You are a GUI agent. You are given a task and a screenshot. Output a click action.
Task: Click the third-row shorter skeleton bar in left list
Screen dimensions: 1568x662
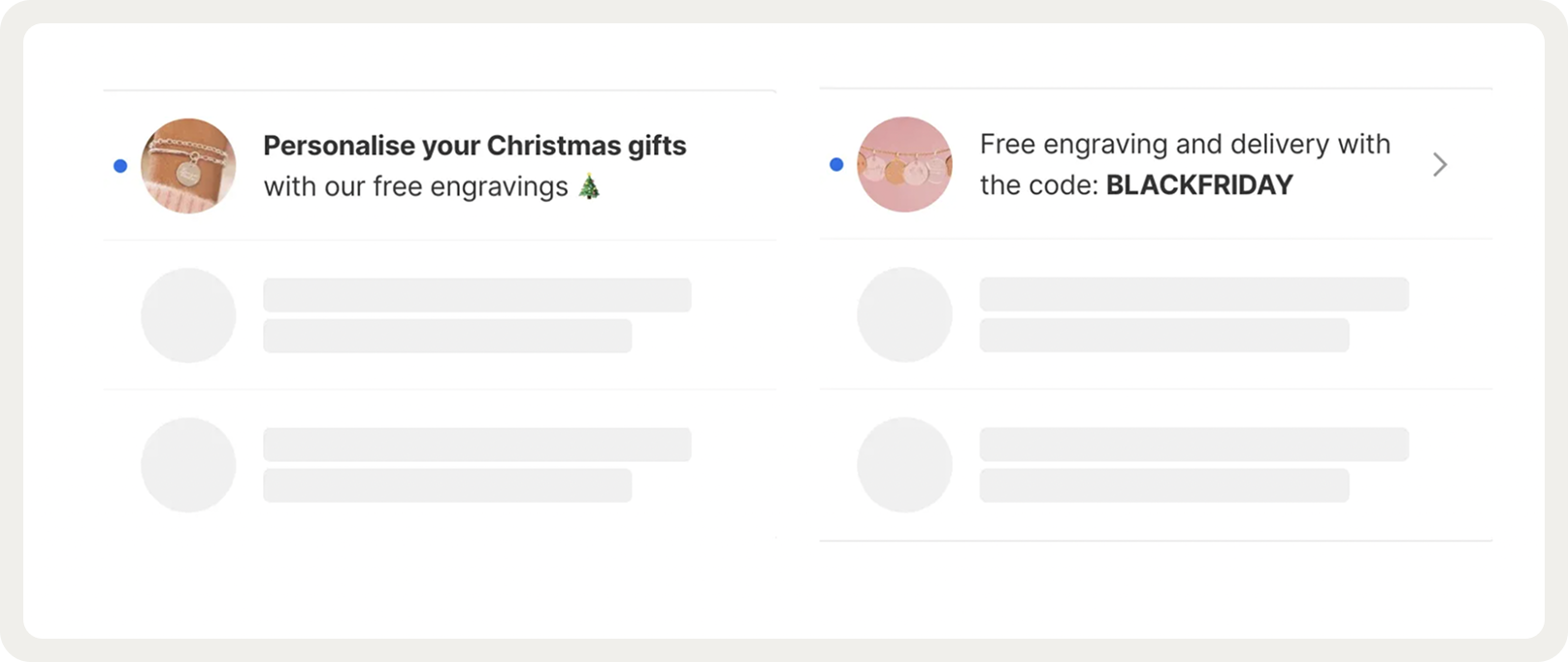(x=447, y=485)
